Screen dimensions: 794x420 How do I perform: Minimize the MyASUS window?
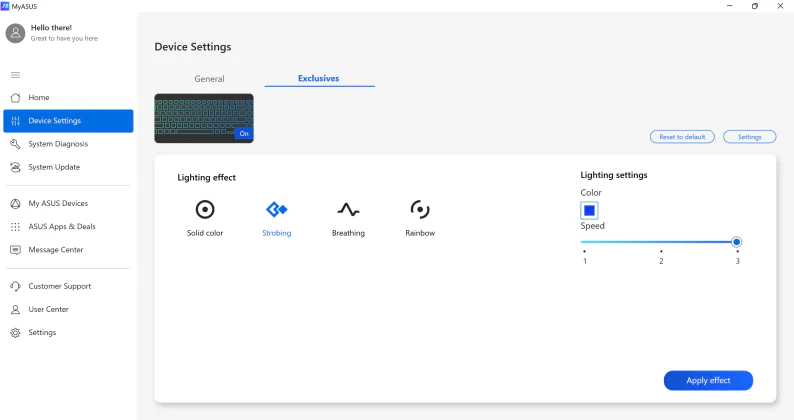[x=730, y=6]
